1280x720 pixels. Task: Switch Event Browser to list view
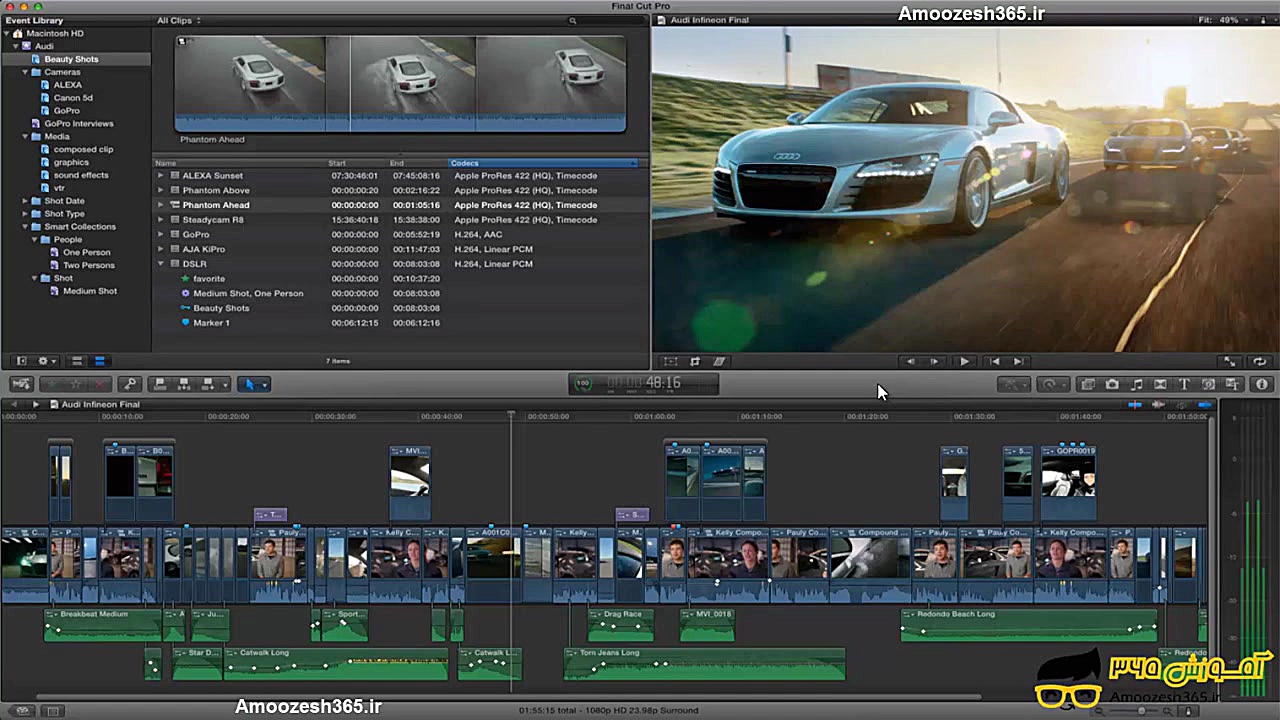coord(99,361)
